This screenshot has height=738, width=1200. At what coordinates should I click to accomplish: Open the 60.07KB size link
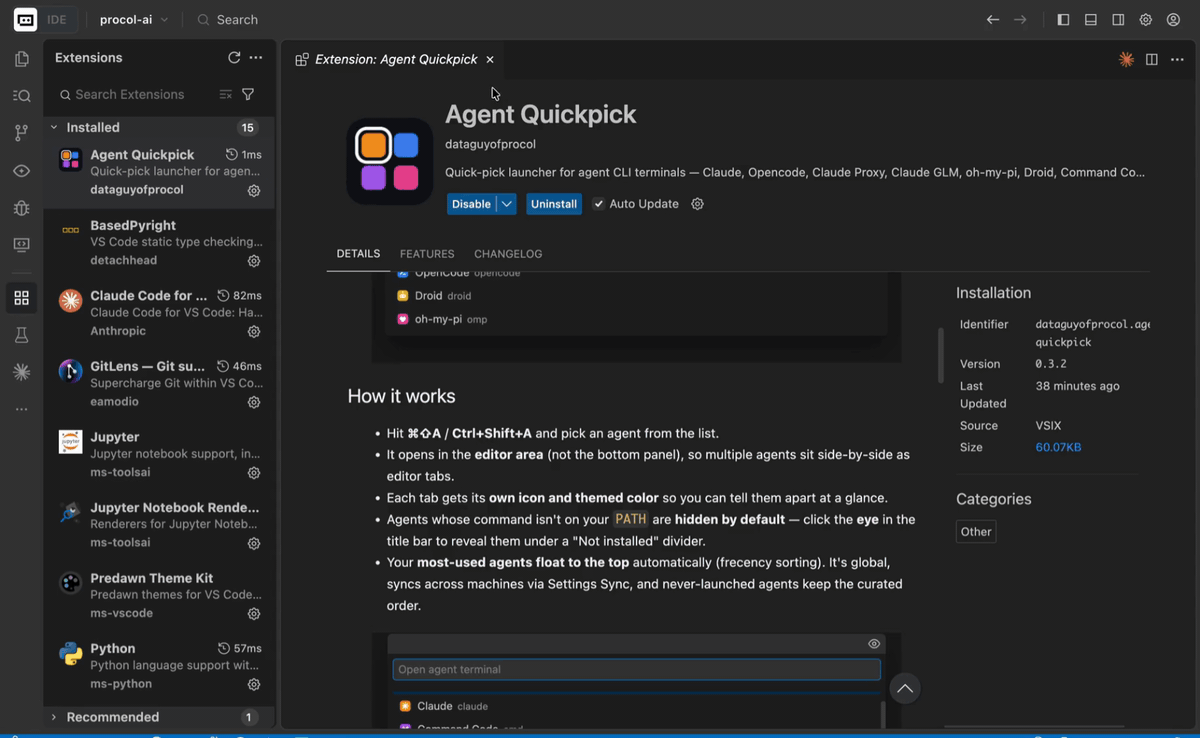tap(1058, 447)
